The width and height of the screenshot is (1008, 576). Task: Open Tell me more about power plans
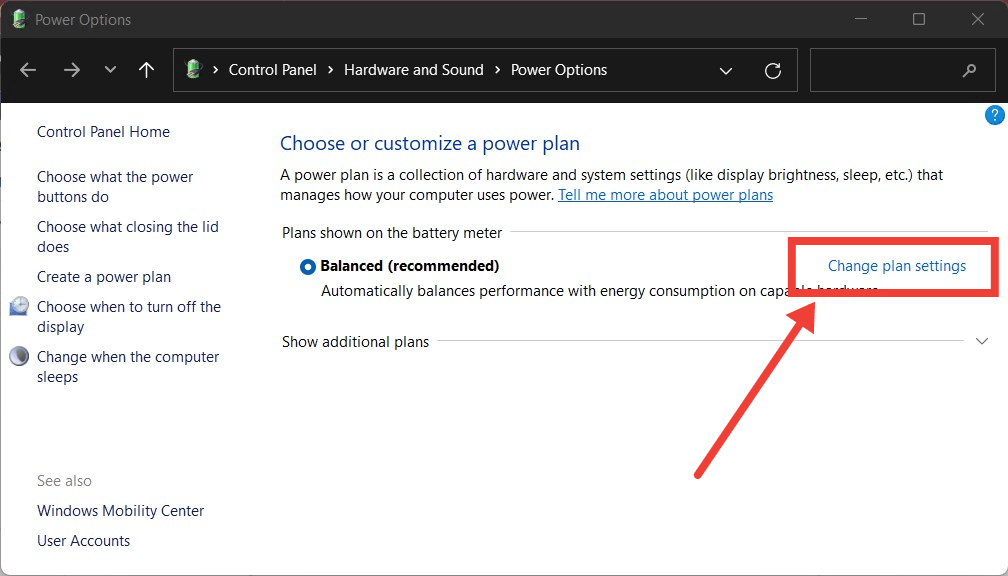coord(665,195)
